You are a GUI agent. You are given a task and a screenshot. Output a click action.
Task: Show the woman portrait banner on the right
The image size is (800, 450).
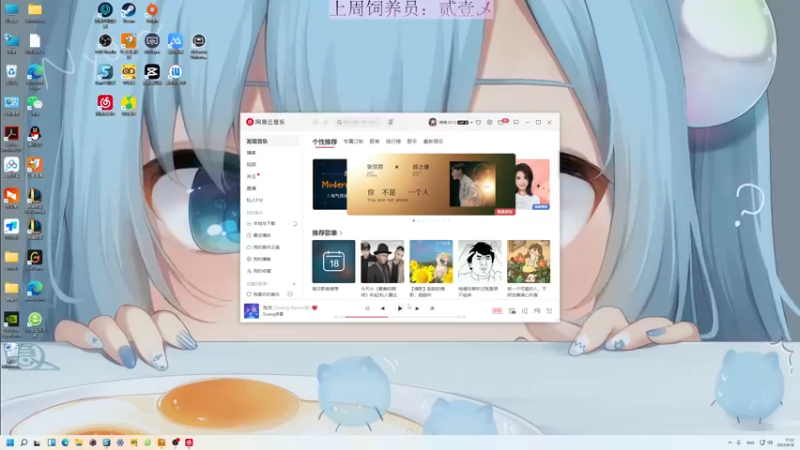click(x=533, y=184)
